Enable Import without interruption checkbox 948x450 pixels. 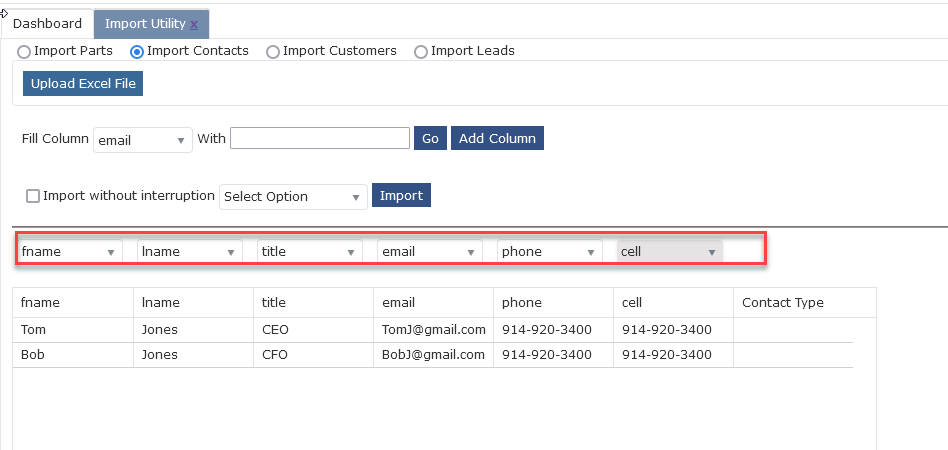coord(33,196)
